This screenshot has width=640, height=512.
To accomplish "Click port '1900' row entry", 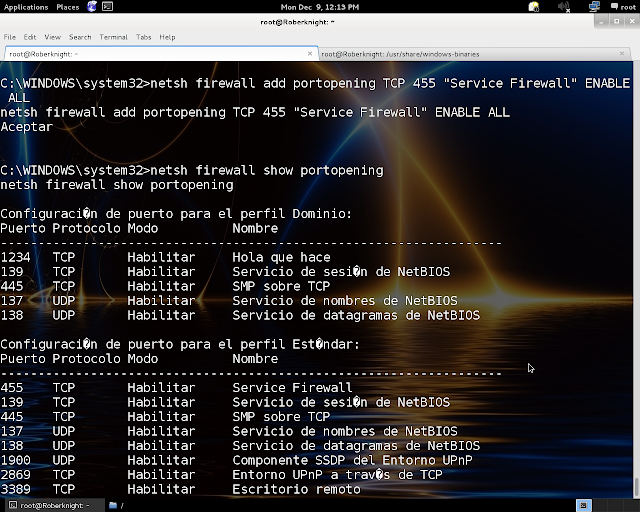I will (x=15, y=460).
